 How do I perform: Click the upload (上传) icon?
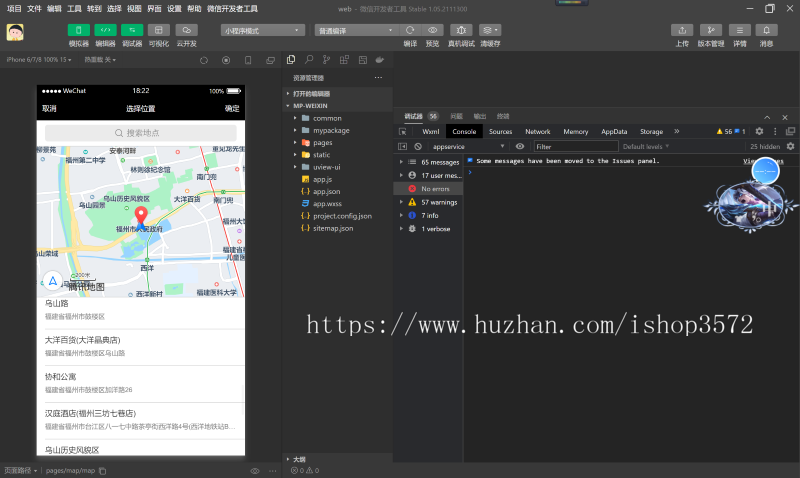pyautogui.click(x=682, y=30)
